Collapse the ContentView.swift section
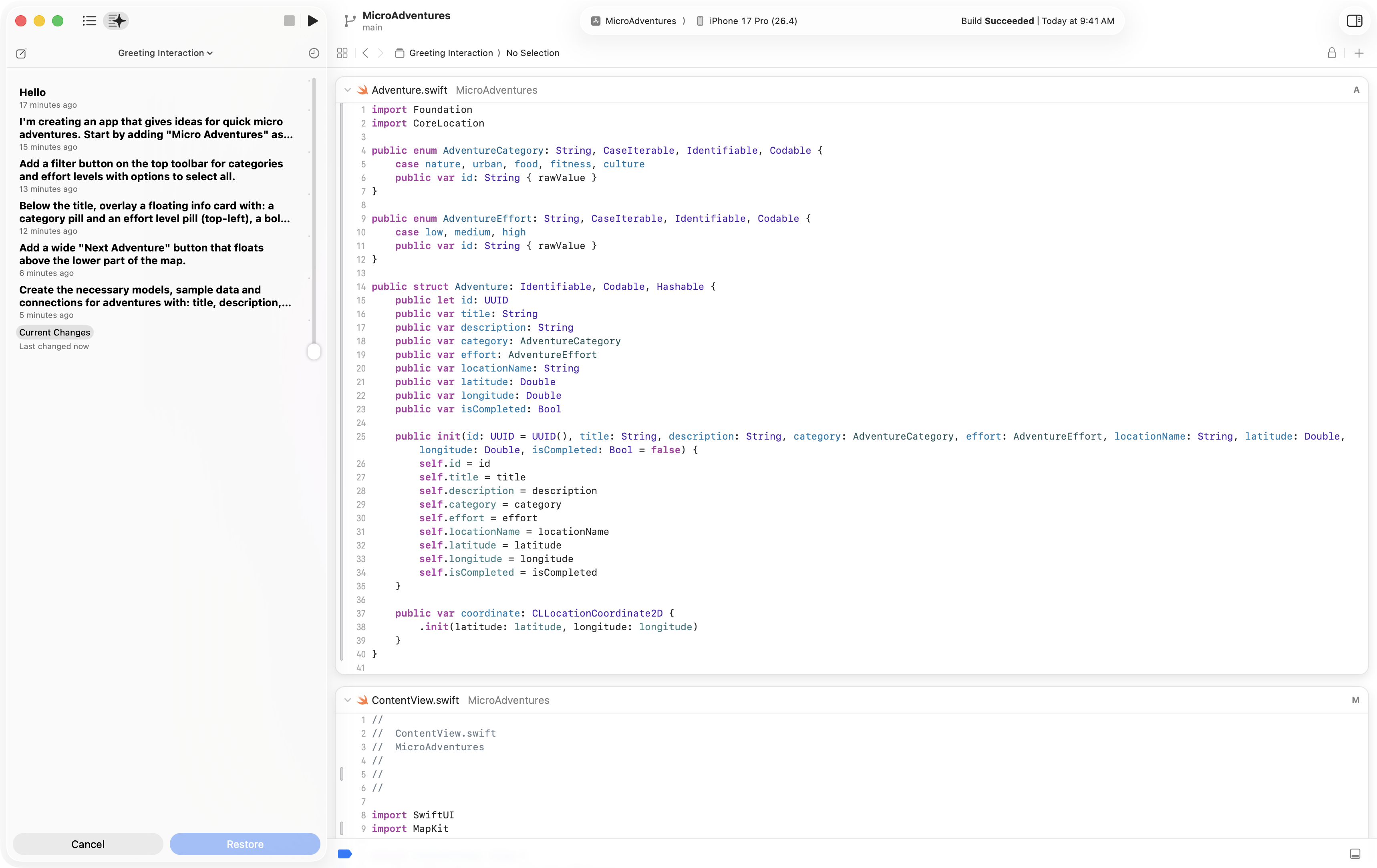Image resolution: width=1377 pixels, height=868 pixels. (x=348, y=701)
